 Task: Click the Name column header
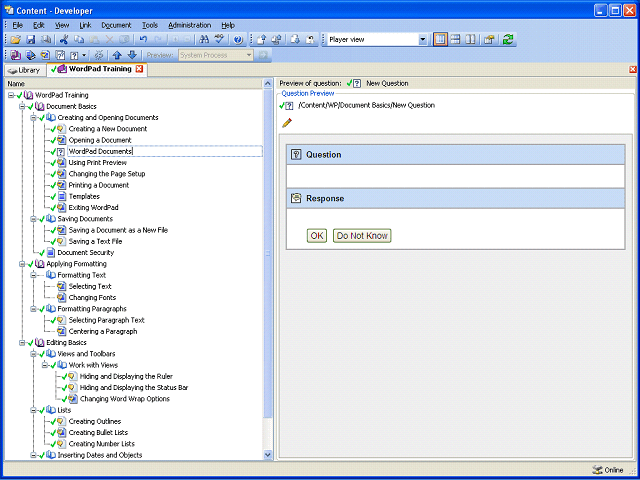click(x=134, y=84)
